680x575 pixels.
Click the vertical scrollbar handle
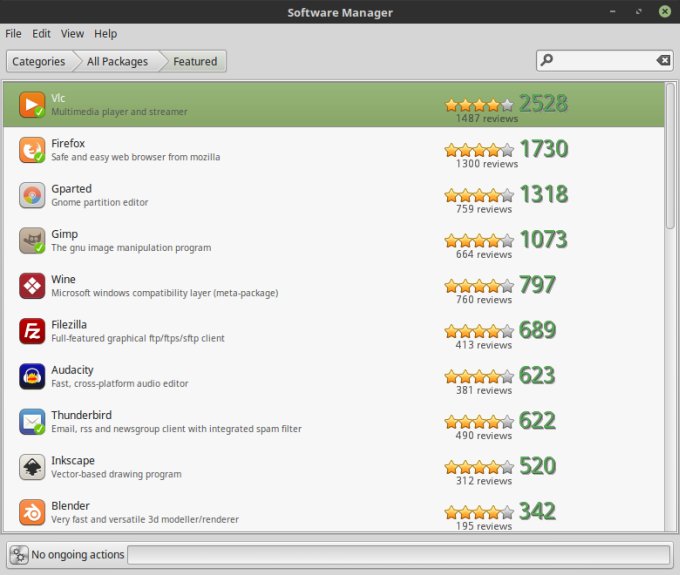[x=670, y=156]
